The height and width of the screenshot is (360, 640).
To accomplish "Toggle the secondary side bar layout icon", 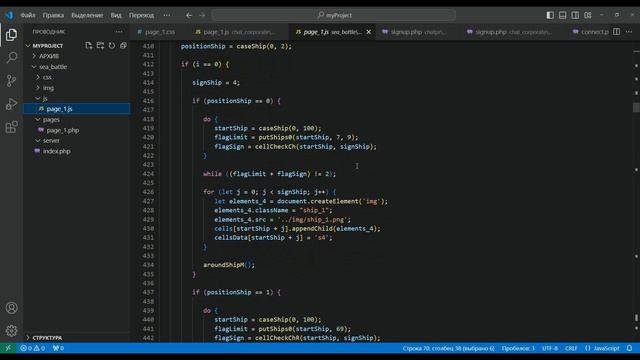I will [x=575, y=15].
